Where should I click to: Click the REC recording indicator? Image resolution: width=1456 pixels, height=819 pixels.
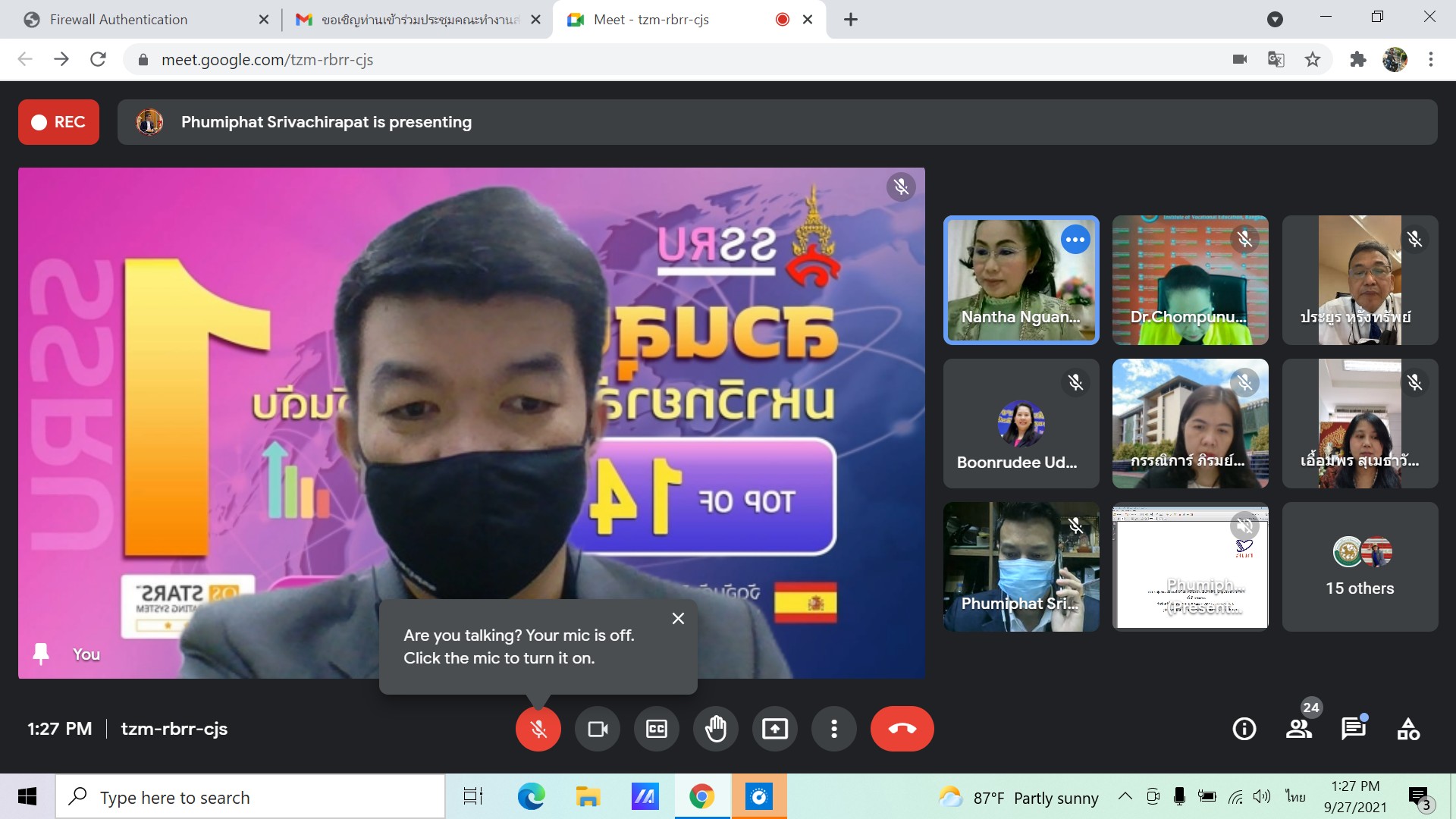pyautogui.click(x=58, y=122)
